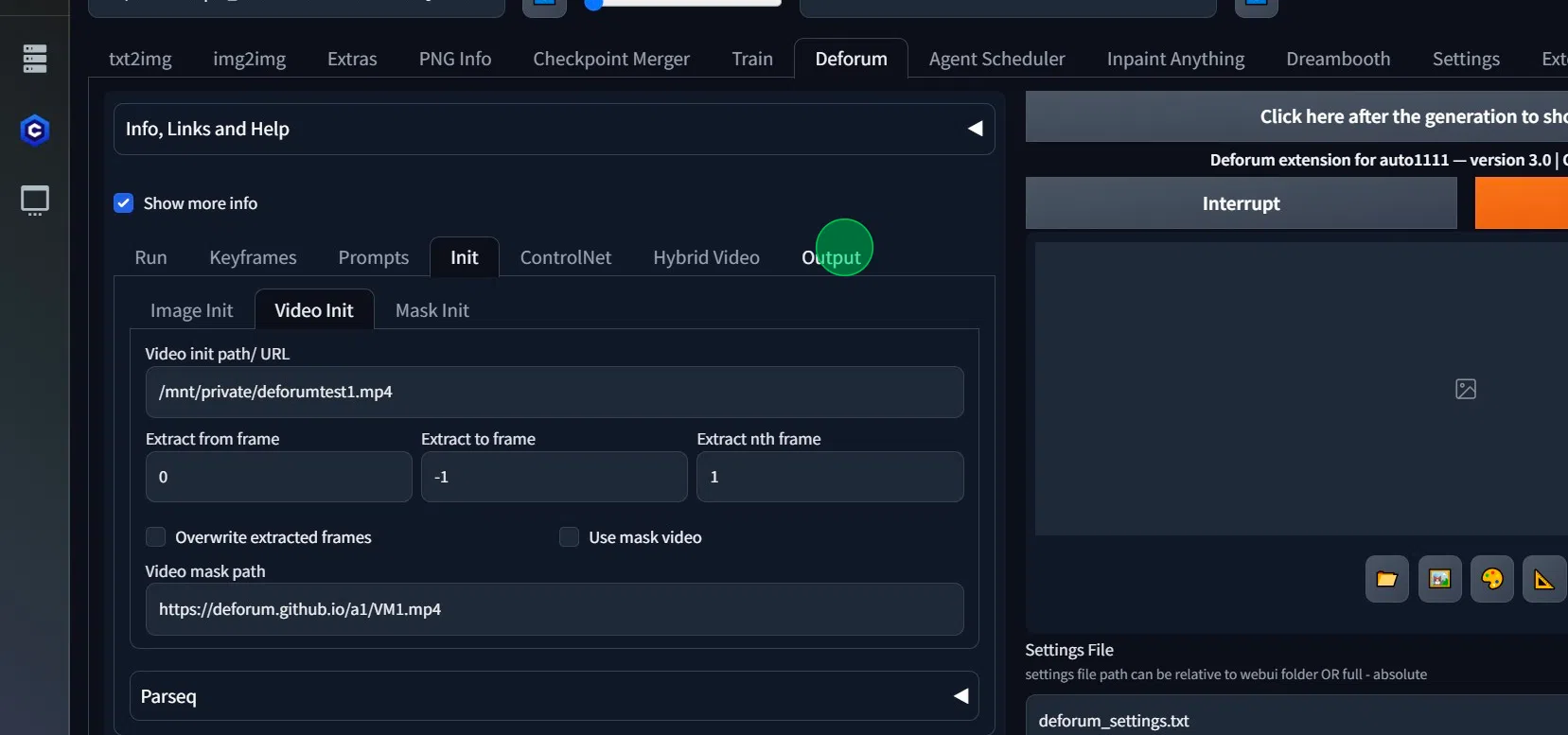
Task: Open the Settings tab
Action: 1466,59
